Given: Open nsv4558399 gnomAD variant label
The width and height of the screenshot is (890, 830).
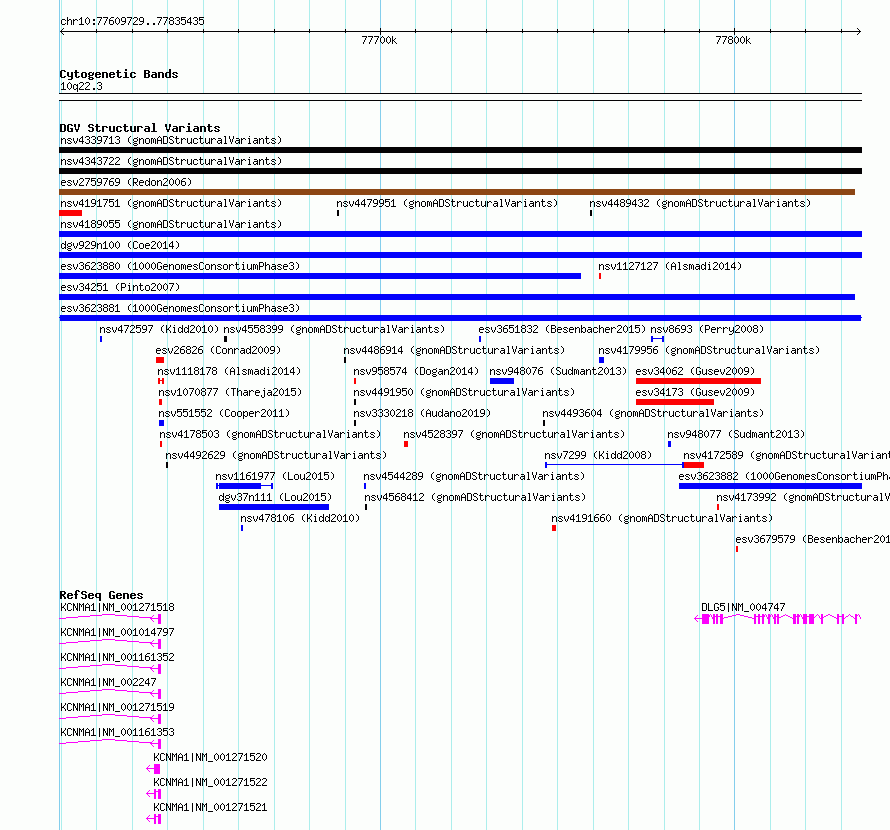Looking at the screenshot, I should (334, 329).
